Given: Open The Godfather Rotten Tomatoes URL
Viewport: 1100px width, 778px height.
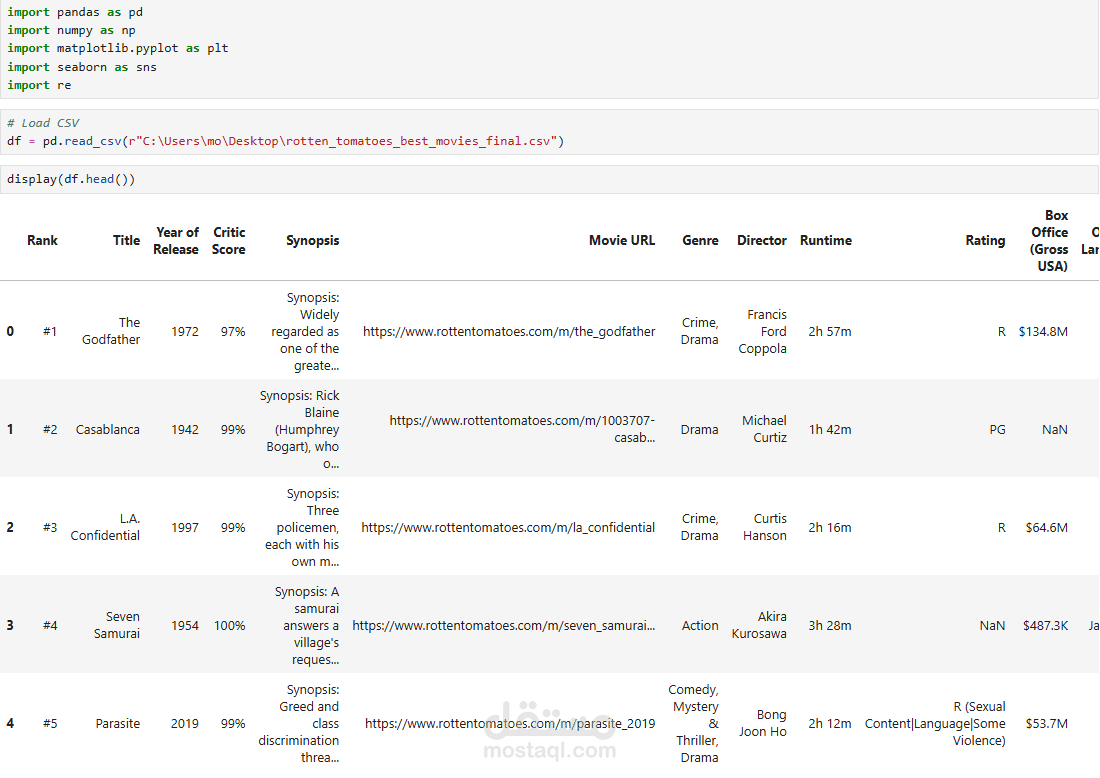Looking at the screenshot, I should click(x=509, y=332).
